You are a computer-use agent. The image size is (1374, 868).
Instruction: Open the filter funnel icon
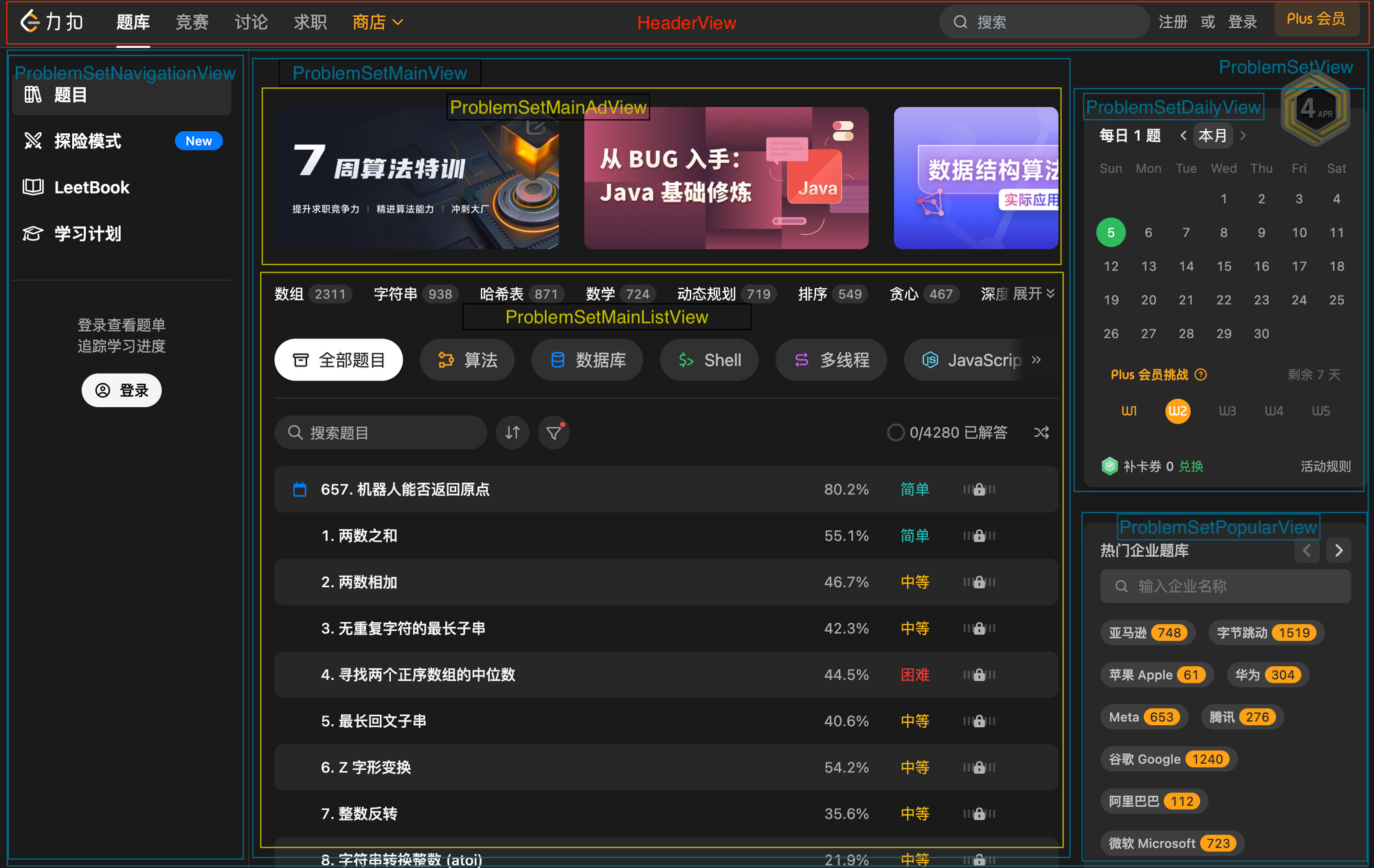tap(554, 433)
